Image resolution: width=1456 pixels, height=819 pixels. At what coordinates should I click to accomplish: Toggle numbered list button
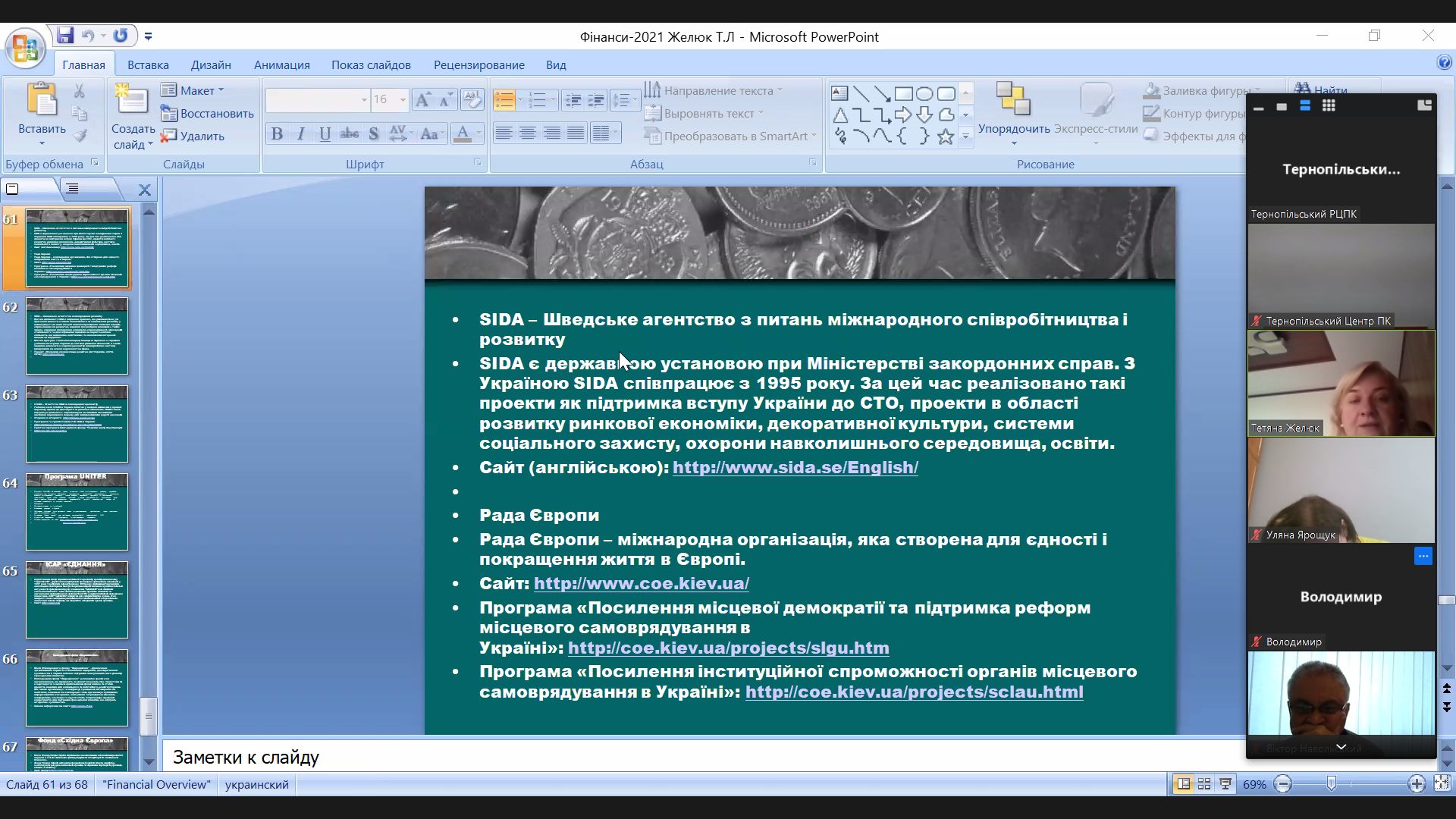537,99
